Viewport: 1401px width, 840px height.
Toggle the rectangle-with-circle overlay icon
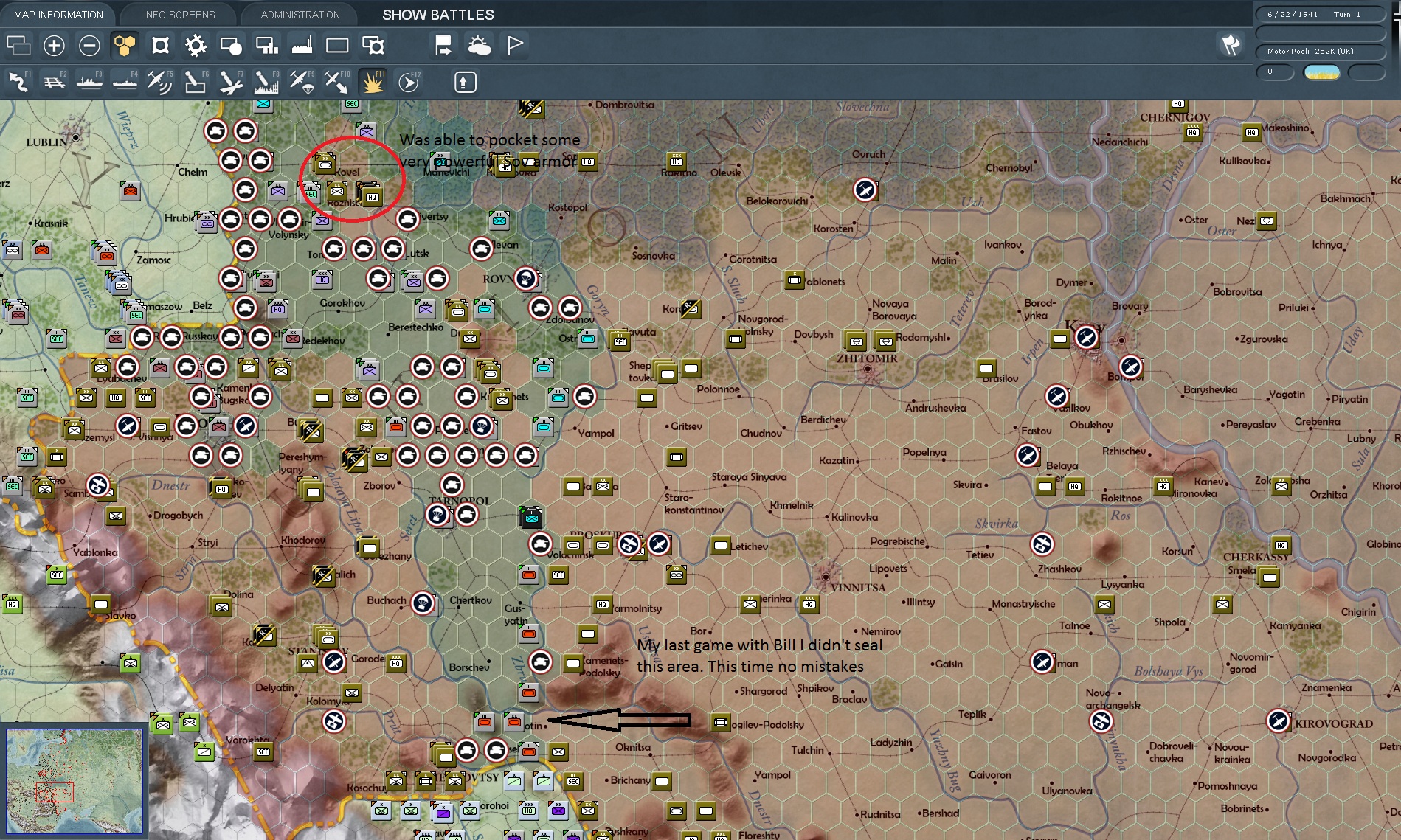(231, 46)
